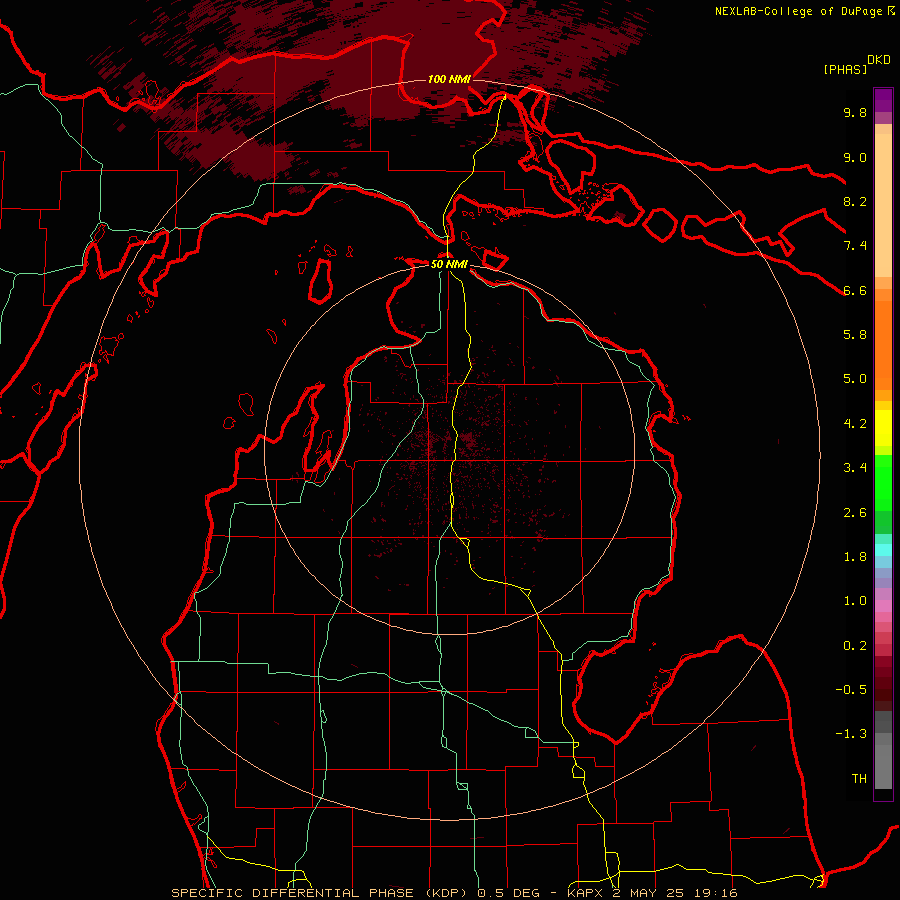Pick the light peach band of the color scale
The width and height of the screenshot is (900, 900).
[883, 206]
